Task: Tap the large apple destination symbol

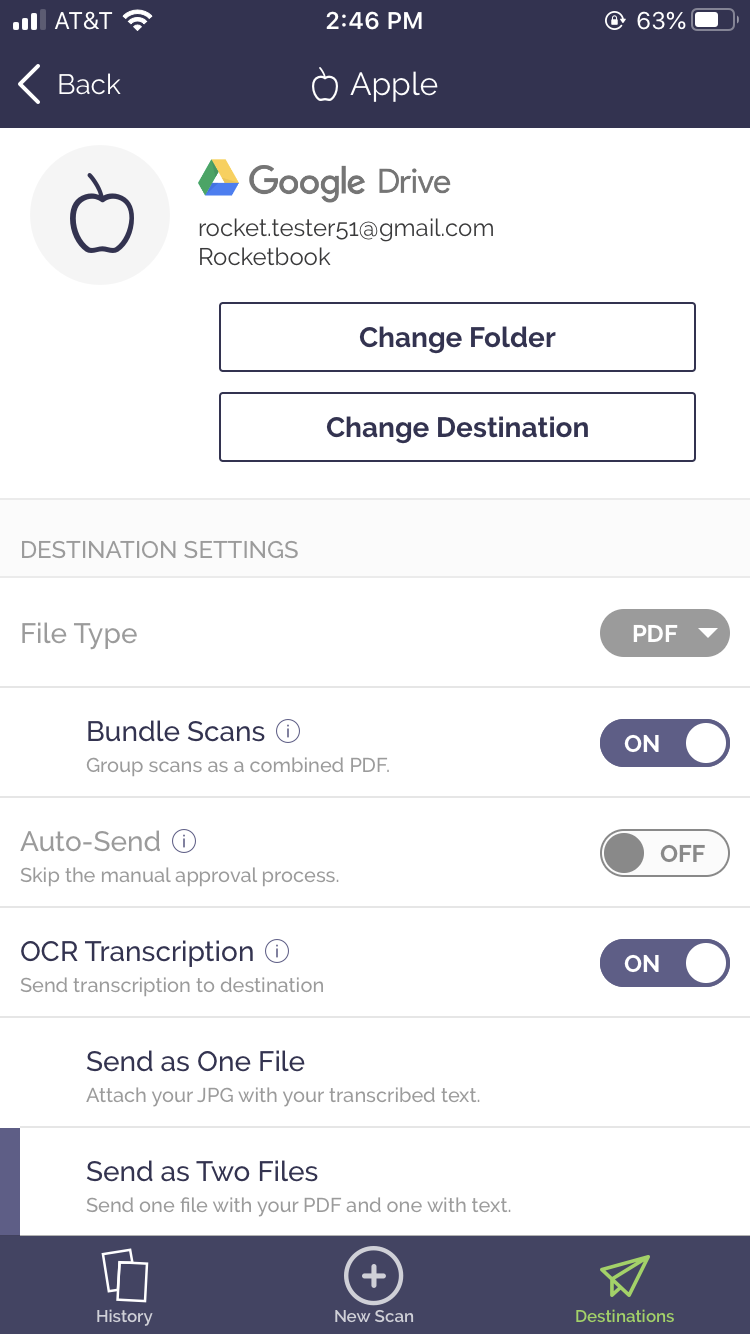Action: [x=101, y=215]
